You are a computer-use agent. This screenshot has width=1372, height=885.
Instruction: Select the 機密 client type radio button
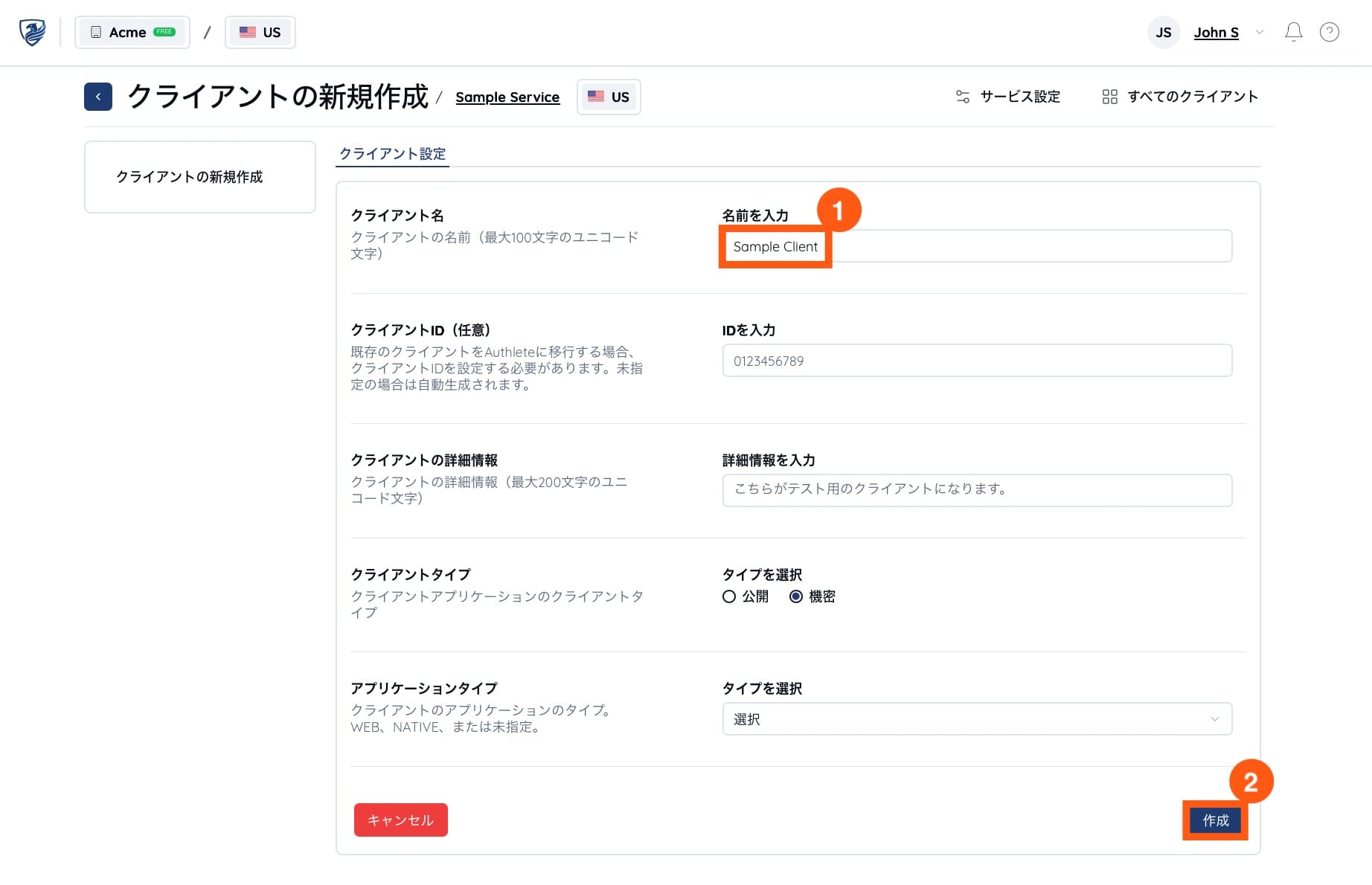[x=796, y=596]
